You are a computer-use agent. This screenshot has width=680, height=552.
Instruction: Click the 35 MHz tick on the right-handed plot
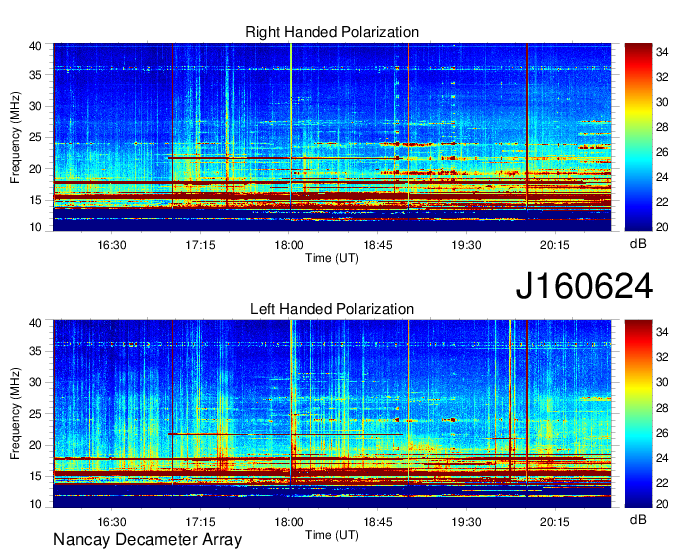(36, 75)
